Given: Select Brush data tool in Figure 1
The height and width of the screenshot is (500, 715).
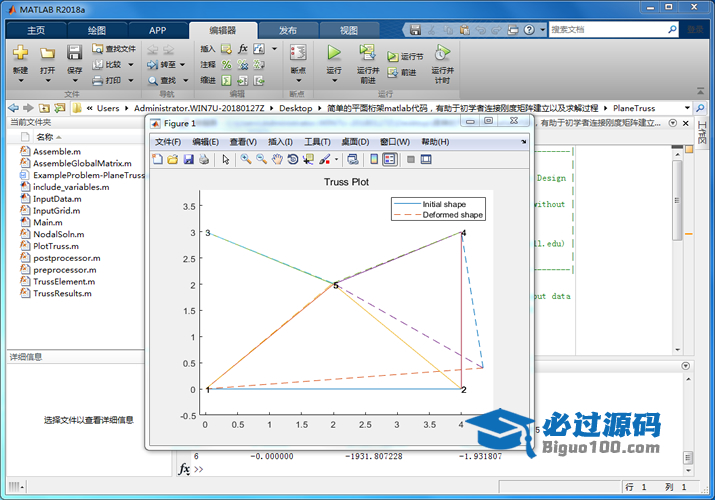Looking at the screenshot, I should (x=325, y=159).
